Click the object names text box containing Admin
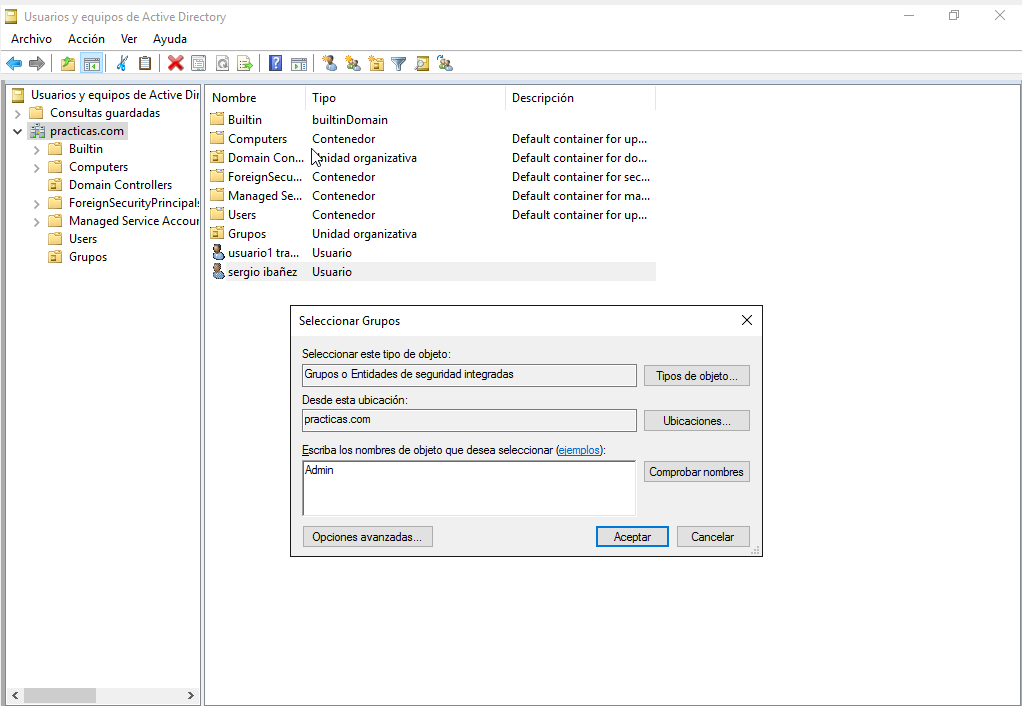The height and width of the screenshot is (706, 1022). pos(468,488)
